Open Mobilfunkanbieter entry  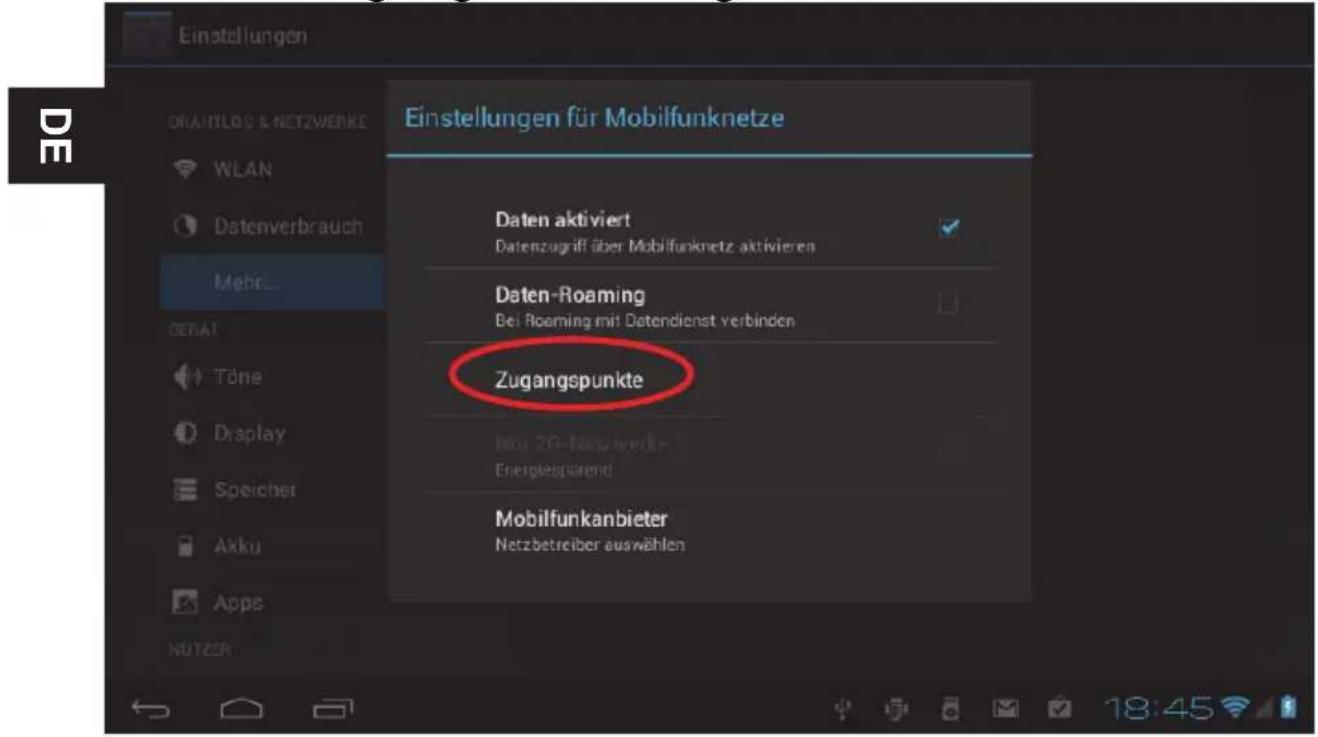[x=710, y=530]
